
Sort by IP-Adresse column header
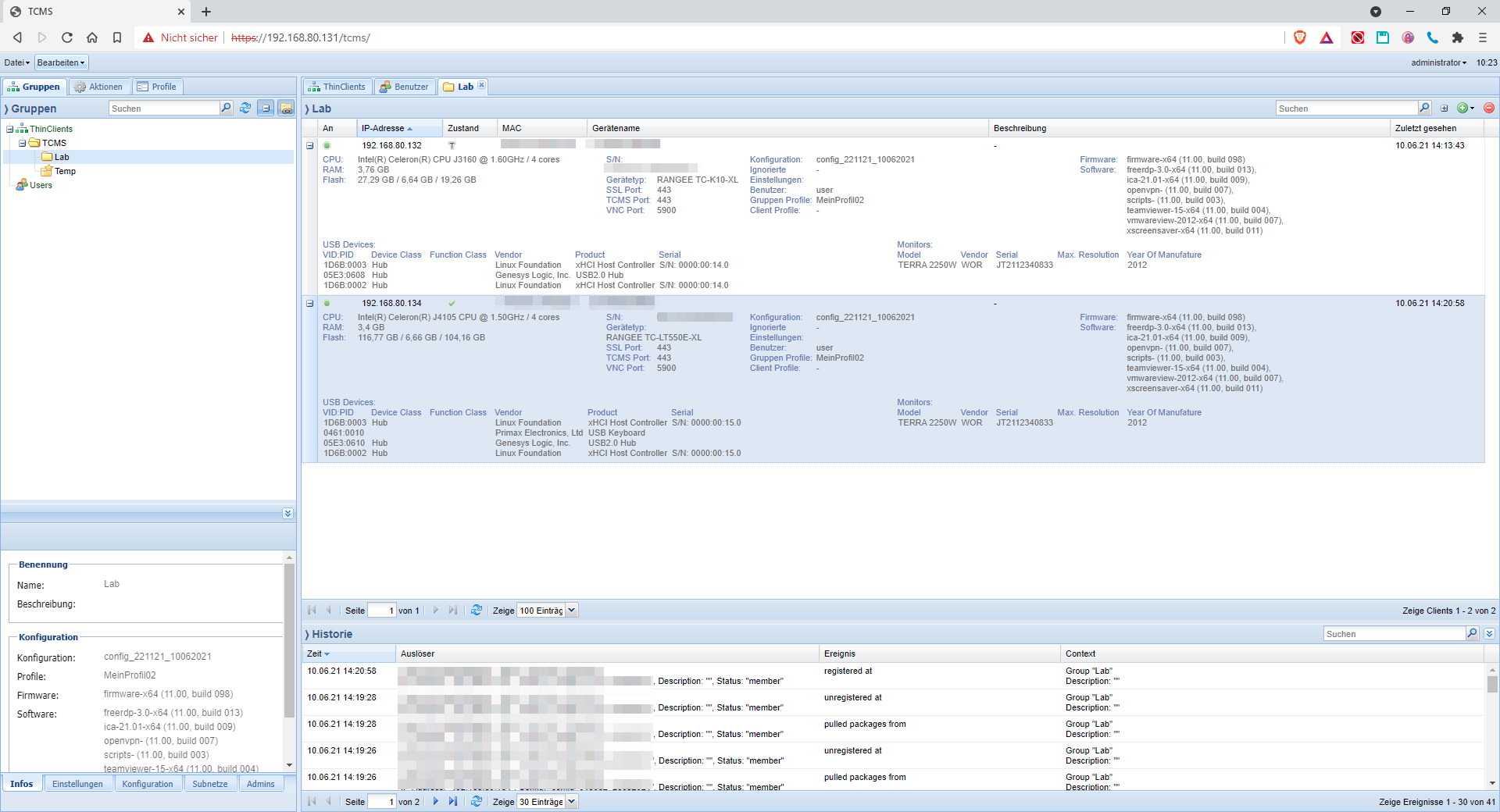point(383,128)
